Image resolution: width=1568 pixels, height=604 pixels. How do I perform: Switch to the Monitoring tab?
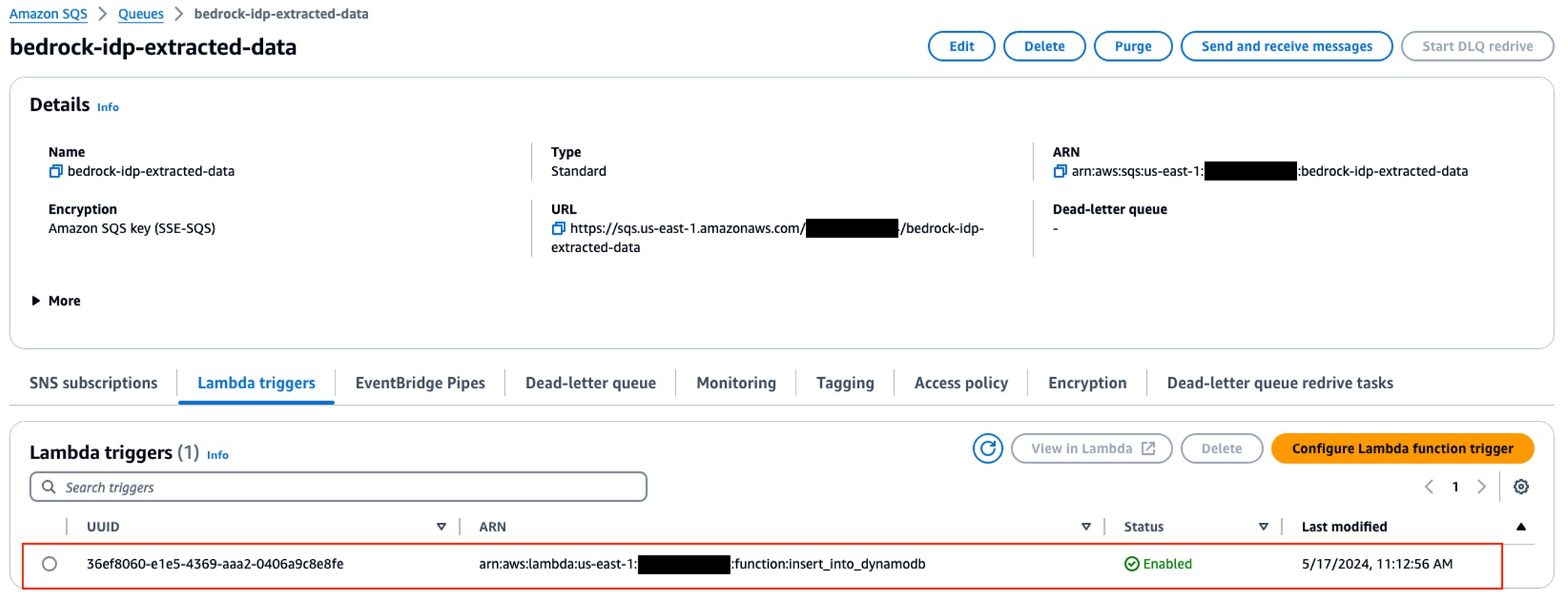(x=736, y=383)
